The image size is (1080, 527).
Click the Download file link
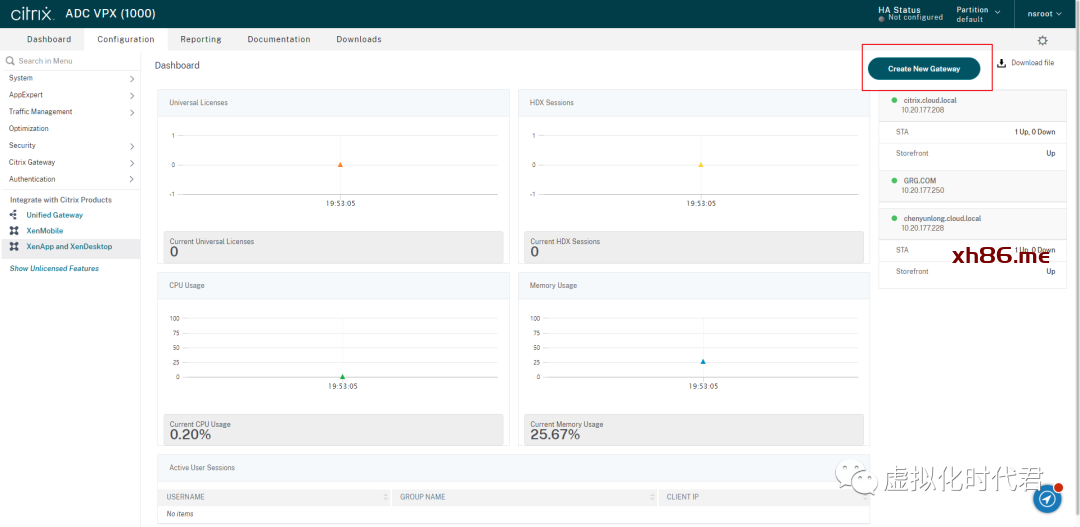[x=1032, y=63]
